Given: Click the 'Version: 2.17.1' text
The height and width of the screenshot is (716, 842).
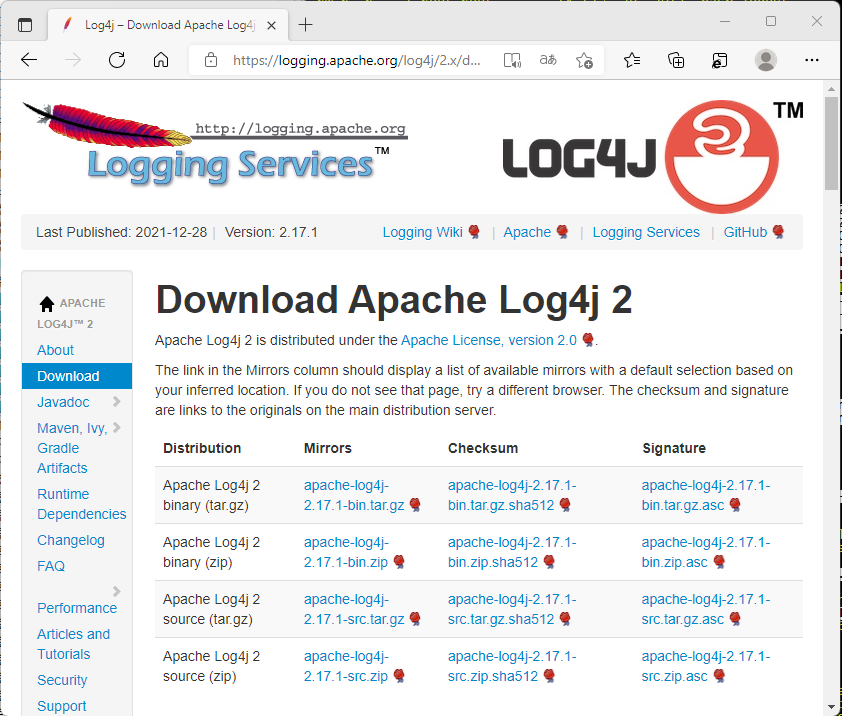Looking at the screenshot, I should [271, 232].
